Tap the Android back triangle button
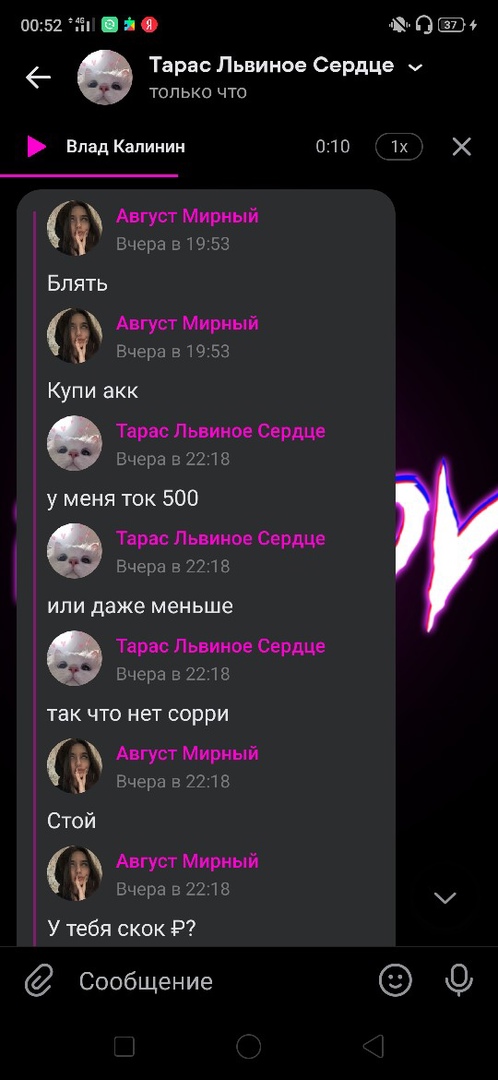Viewport: 498px width, 1080px height. click(x=373, y=1046)
